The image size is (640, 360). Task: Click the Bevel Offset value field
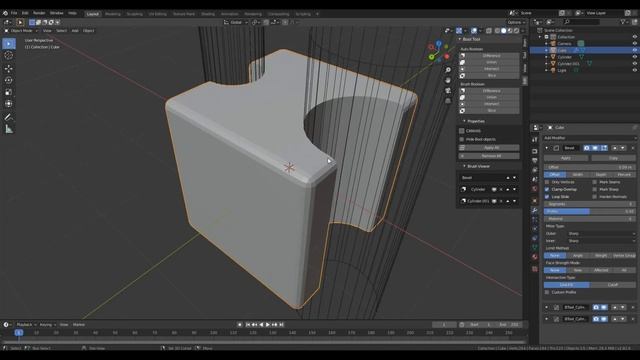[589, 167]
